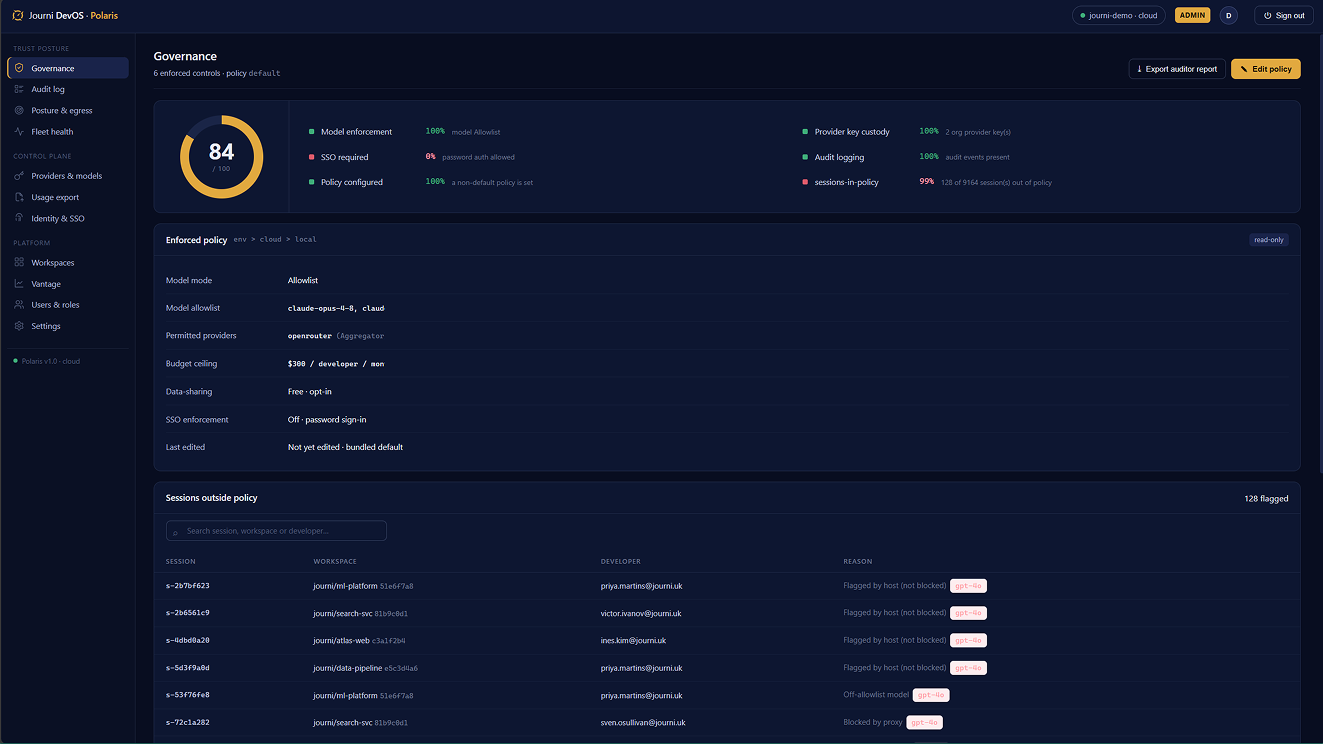Open session s-53f76fe8

tap(187, 695)
